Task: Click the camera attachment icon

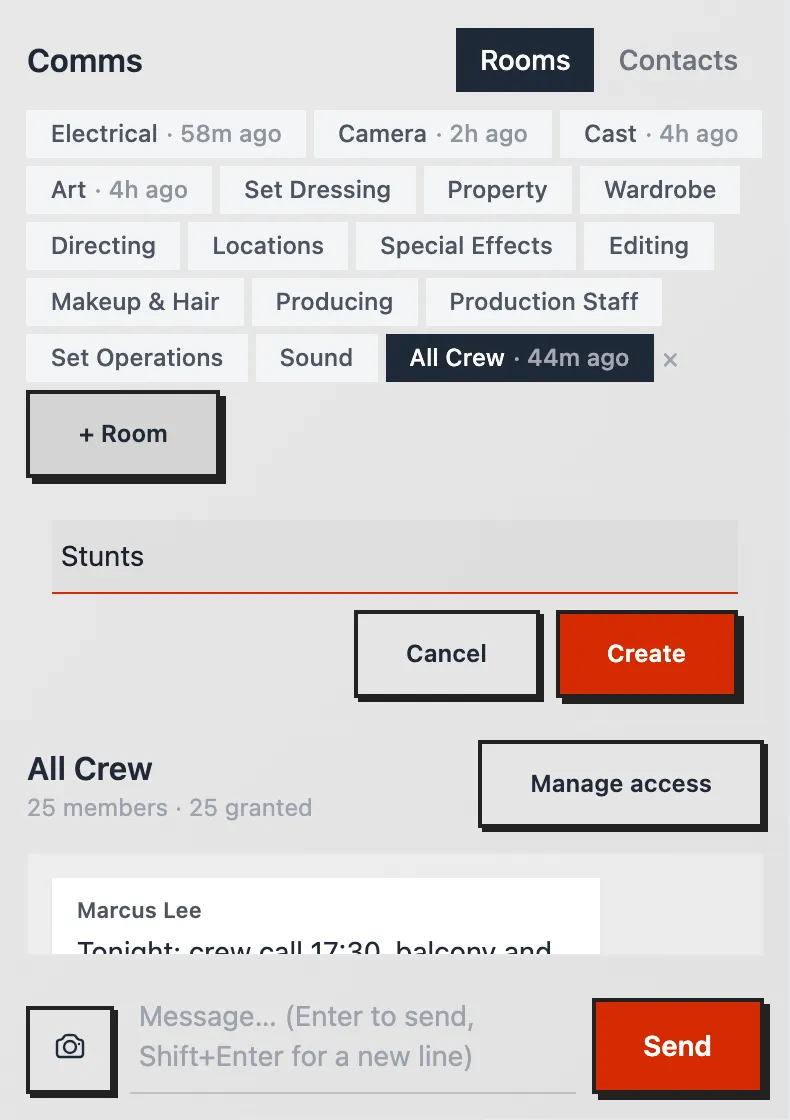Action: pyautogui.click(x=70, y=1047)
